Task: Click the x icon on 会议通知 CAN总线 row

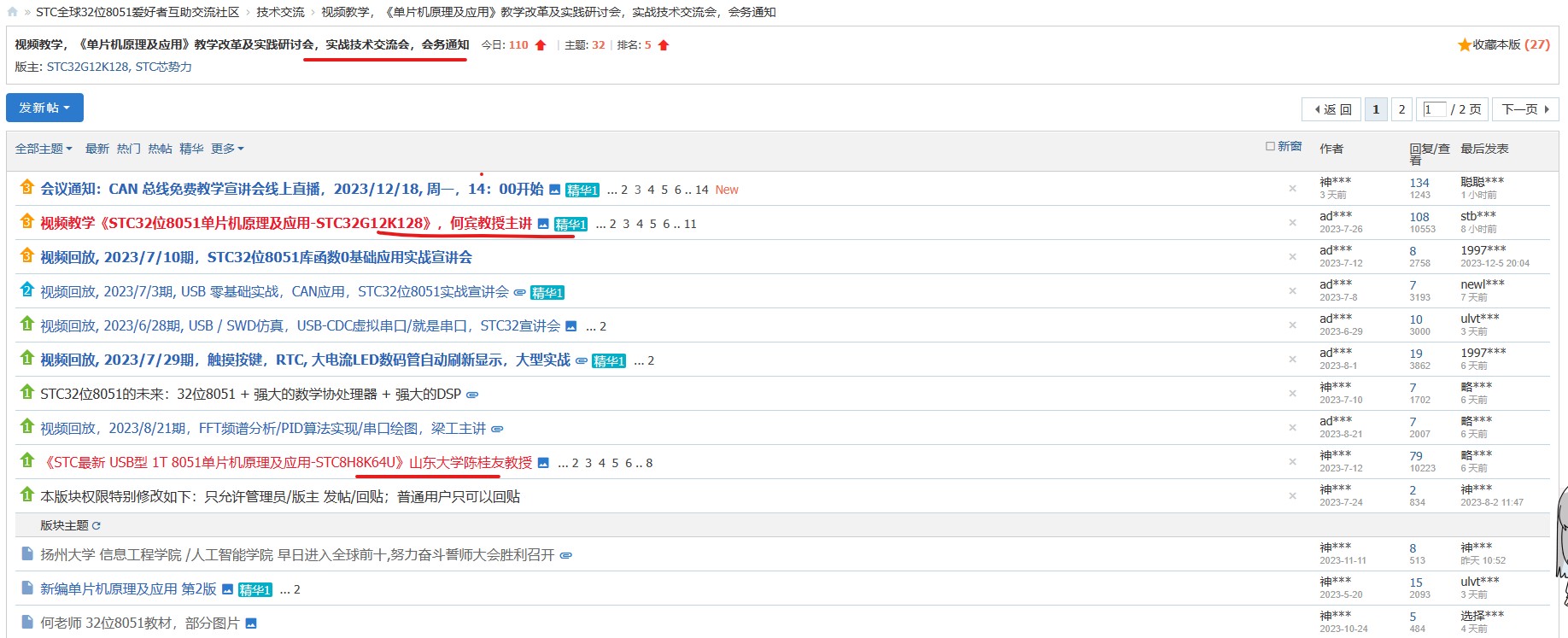Action: pos(1292,189)
